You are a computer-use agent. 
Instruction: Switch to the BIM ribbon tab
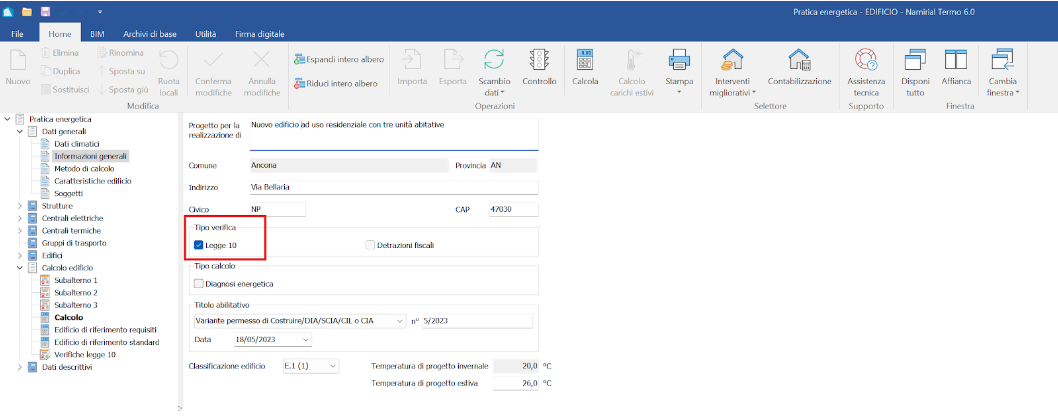click(97, 34)
